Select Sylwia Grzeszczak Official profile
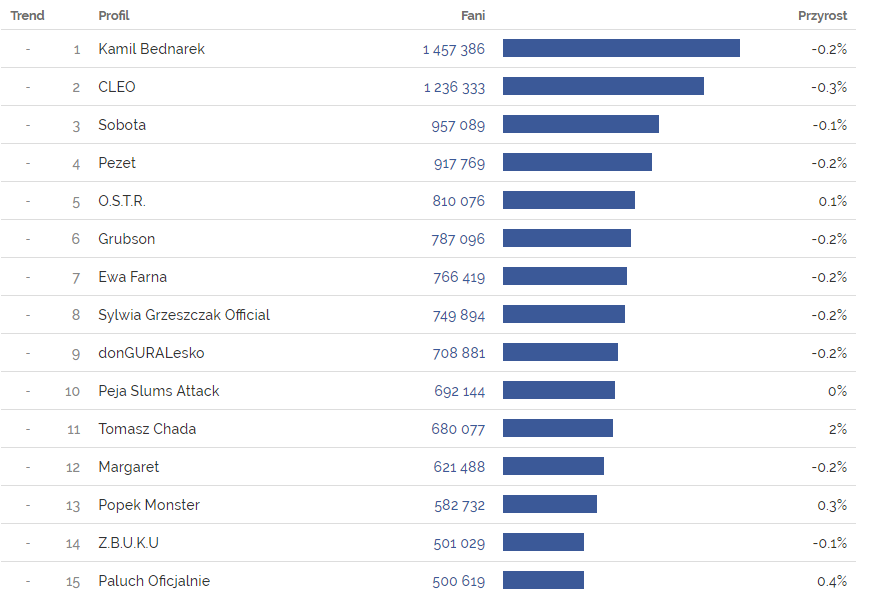This screenshot has height=597, width=875. point(184,315)
